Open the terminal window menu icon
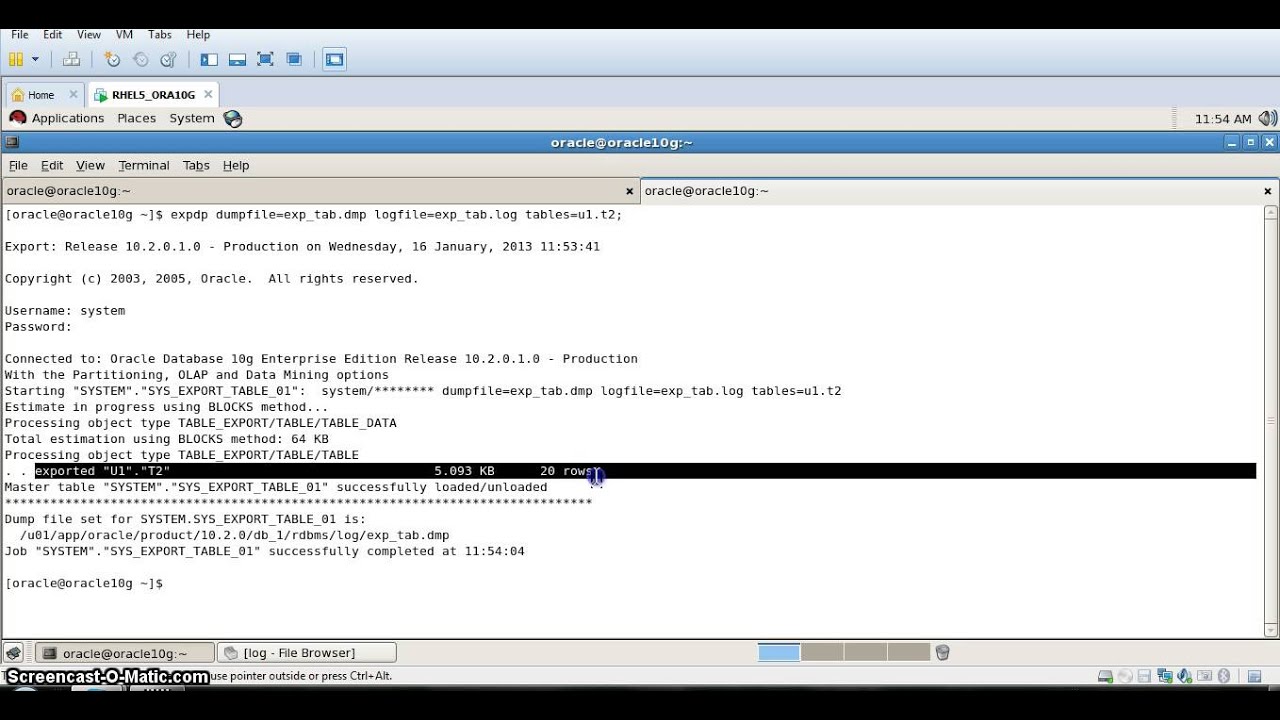 (x=12, y=142)
